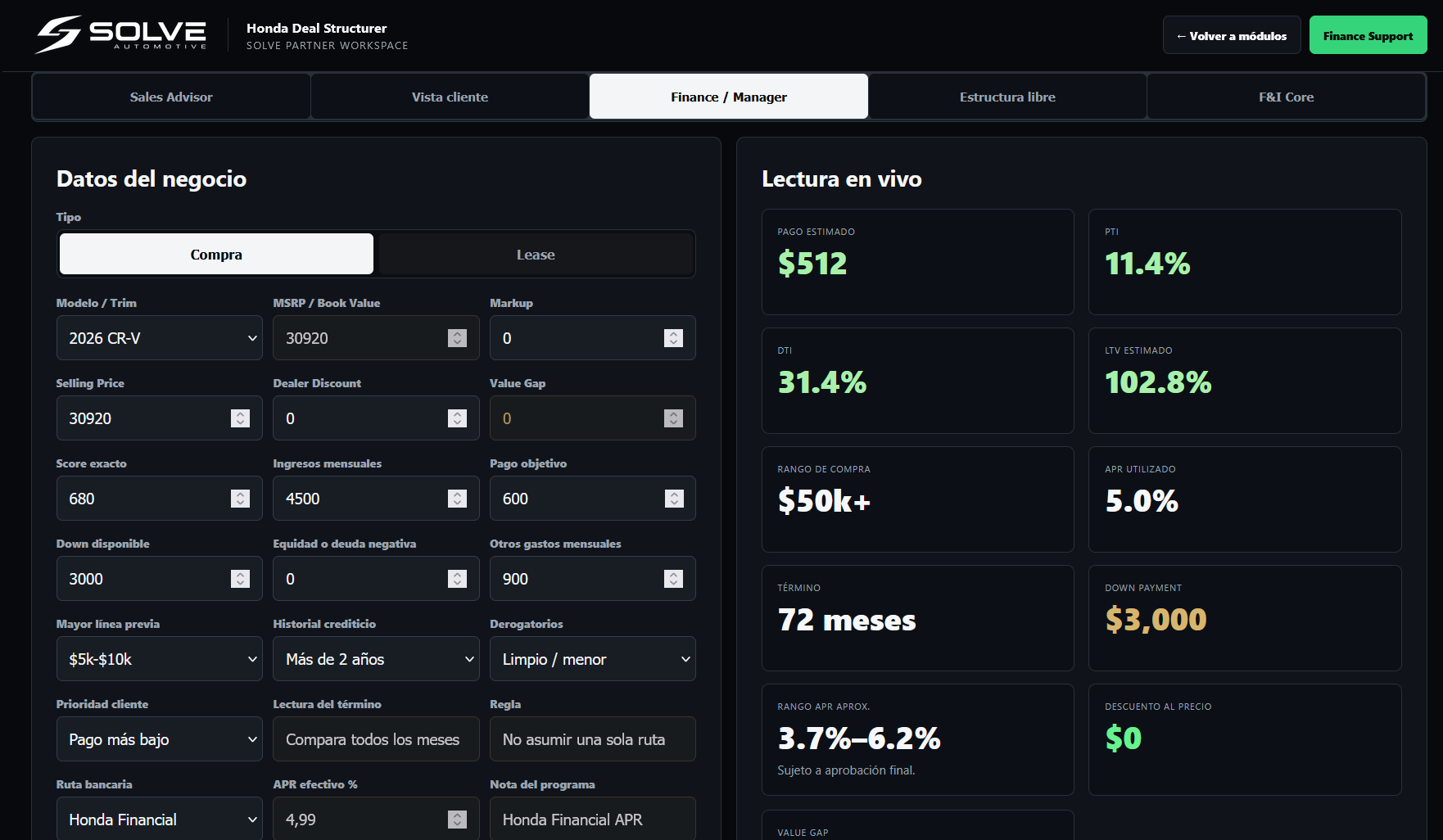The height and width of the screenshot is (840, 1443).
Task: Click the Selling Price spinner arrows
Action: (240, 418)
